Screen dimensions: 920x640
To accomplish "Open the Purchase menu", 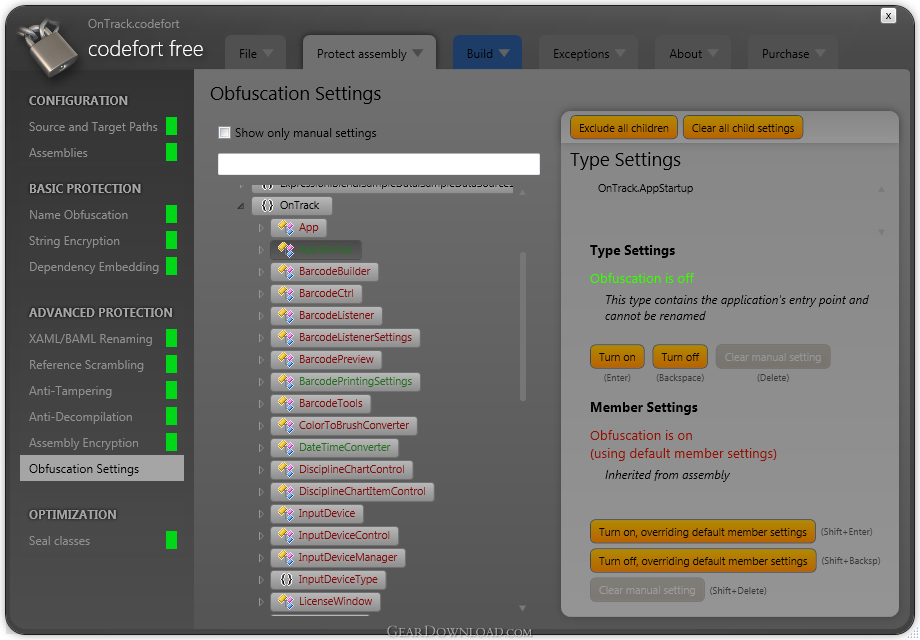I will click(x=793, y=53).
